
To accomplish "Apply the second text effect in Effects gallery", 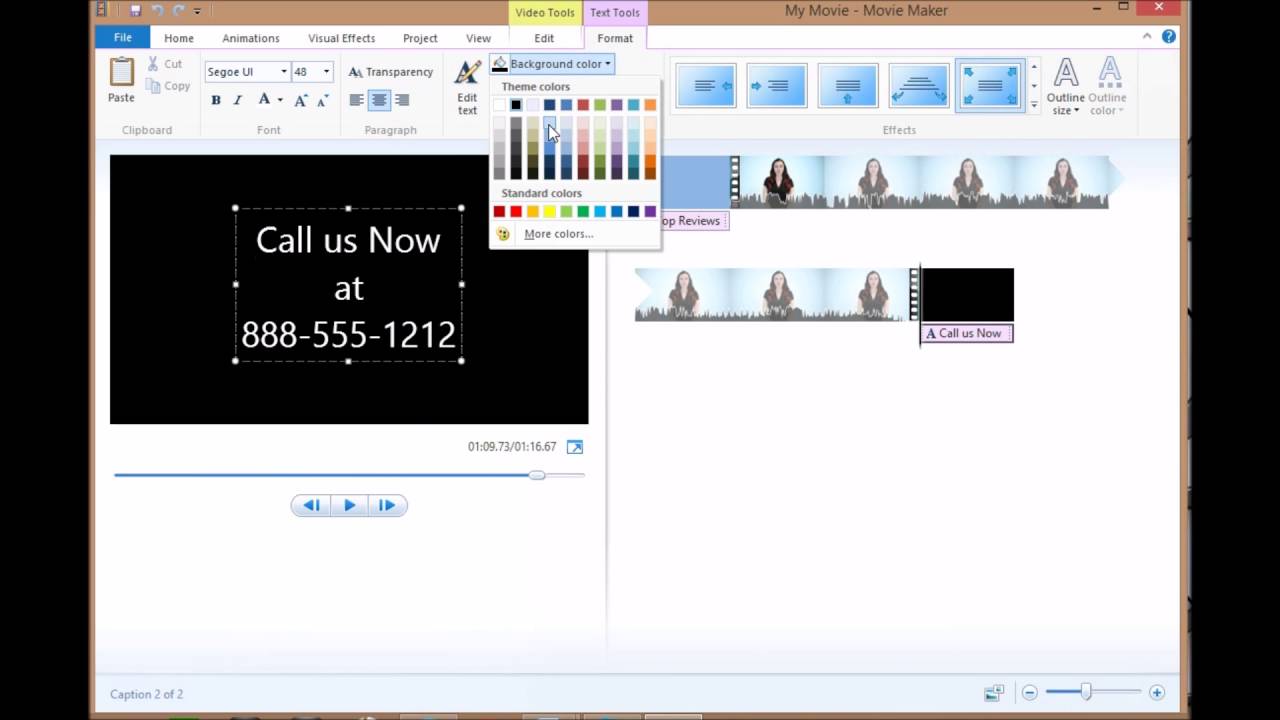I will 777,86.
